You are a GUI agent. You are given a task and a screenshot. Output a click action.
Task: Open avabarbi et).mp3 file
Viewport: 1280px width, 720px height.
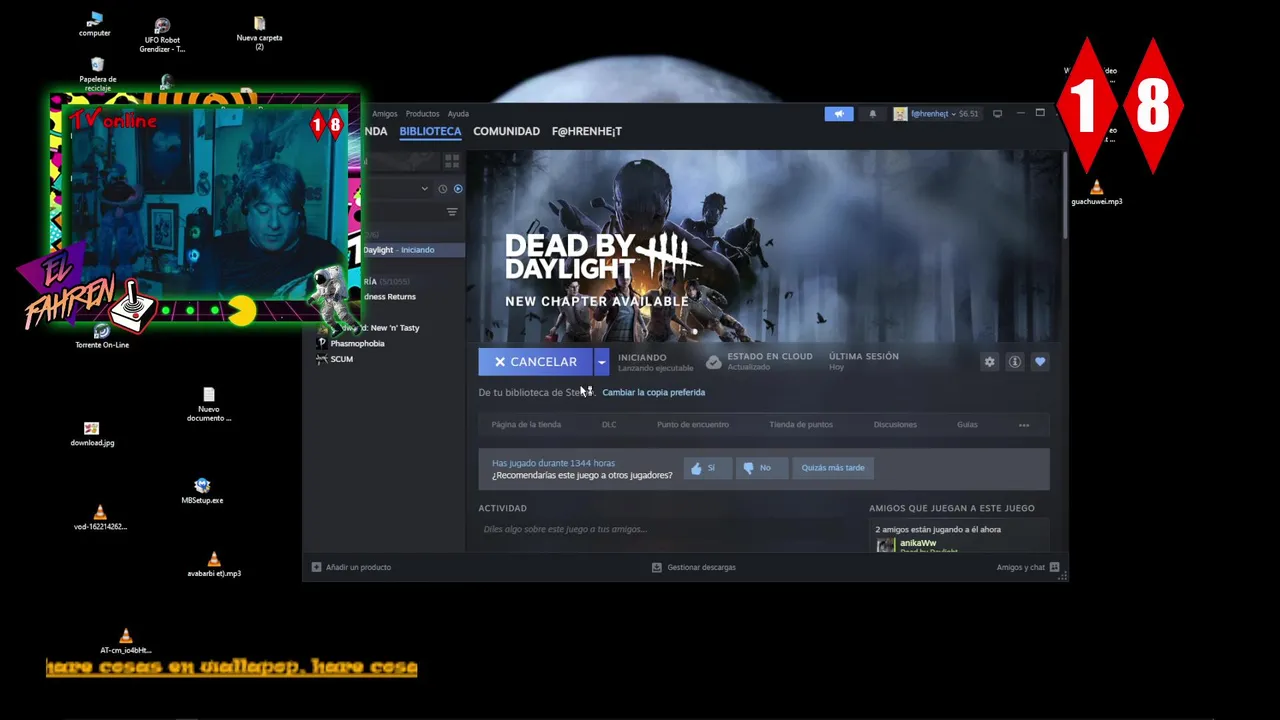click(214, 564)
